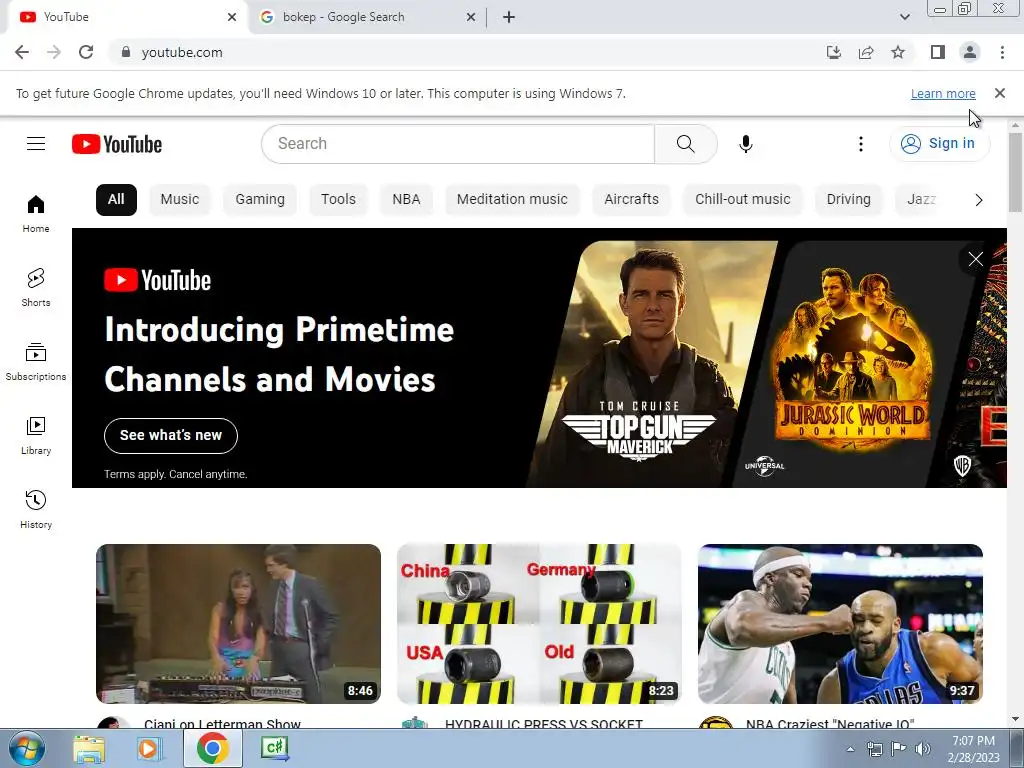Click the install app icon in address bar
Screen dimensions: 1024x768
834,52
